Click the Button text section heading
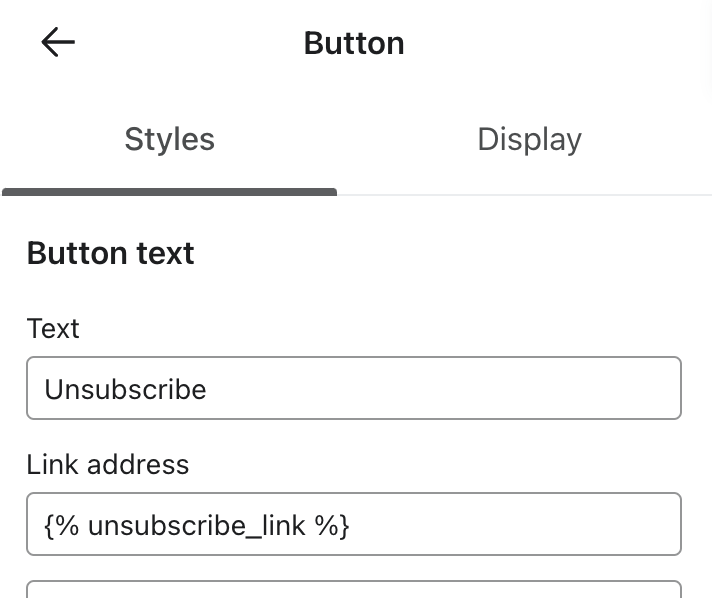Screen dimensions: 712x598 [110, 253]
